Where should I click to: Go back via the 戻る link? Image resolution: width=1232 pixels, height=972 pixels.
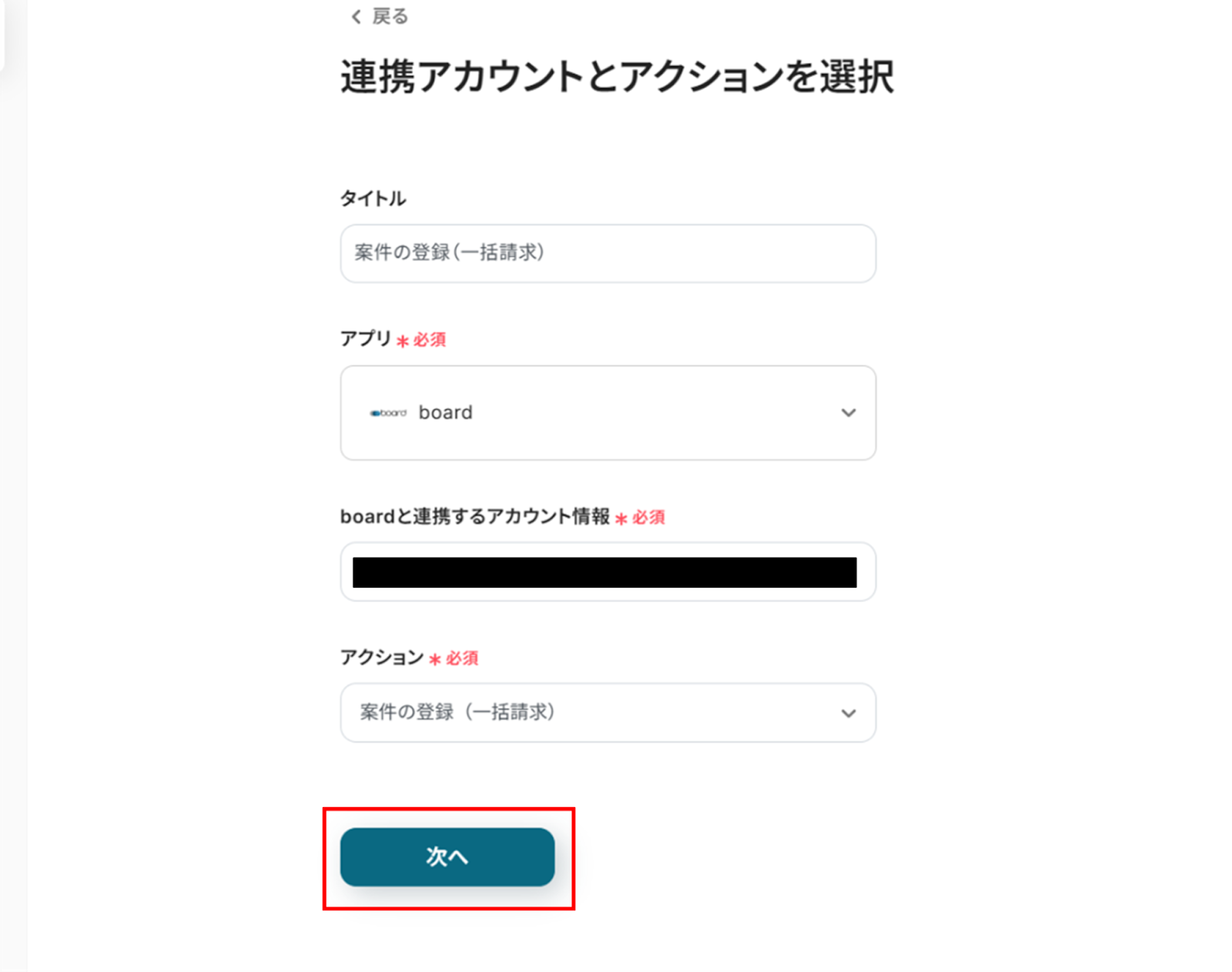[390, 16]
